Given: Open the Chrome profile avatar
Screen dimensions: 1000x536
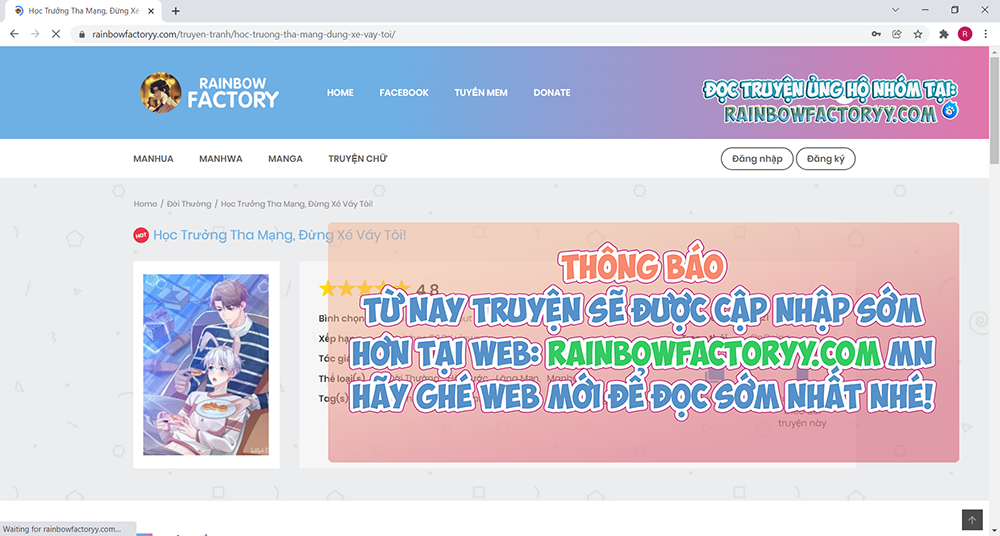Looking at the screenshot, I should coord(964,33).
